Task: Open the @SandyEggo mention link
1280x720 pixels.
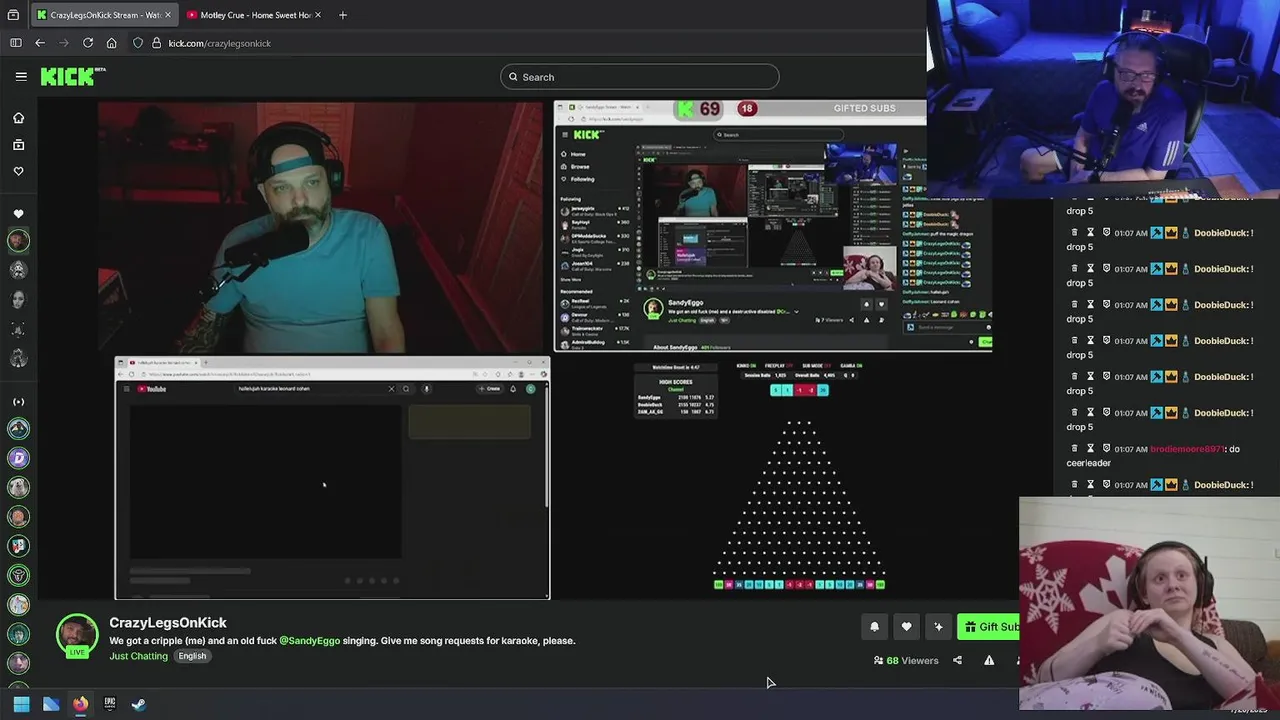Action: click(x=309, y=640)
